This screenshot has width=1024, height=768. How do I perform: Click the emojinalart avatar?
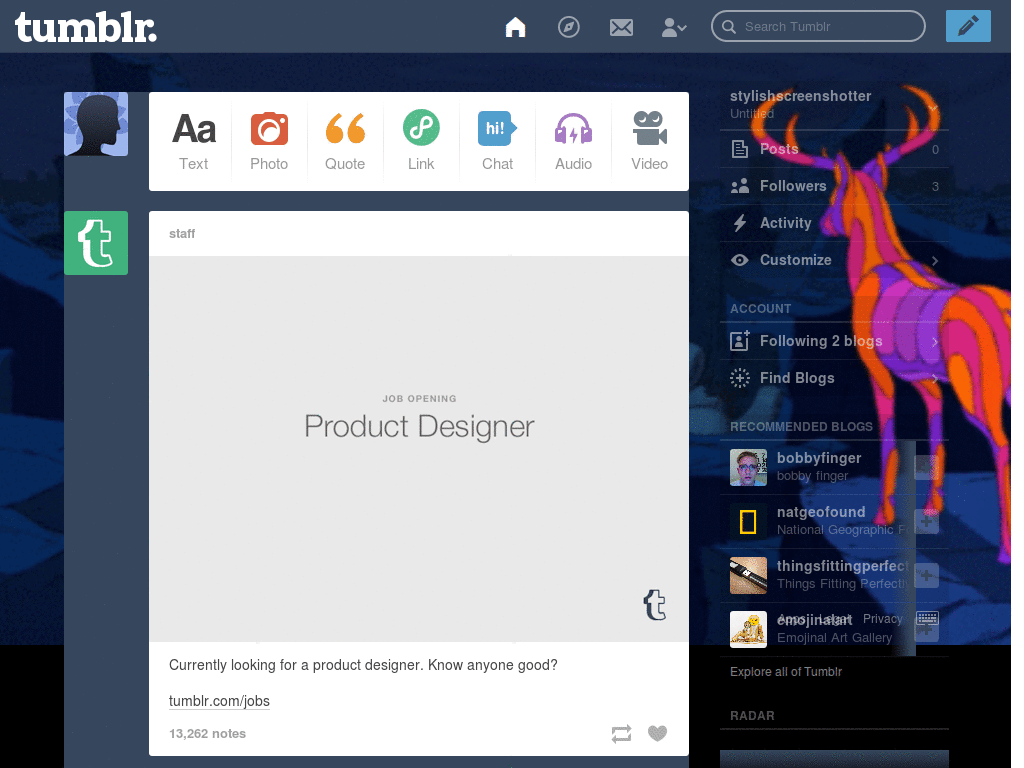748,629
